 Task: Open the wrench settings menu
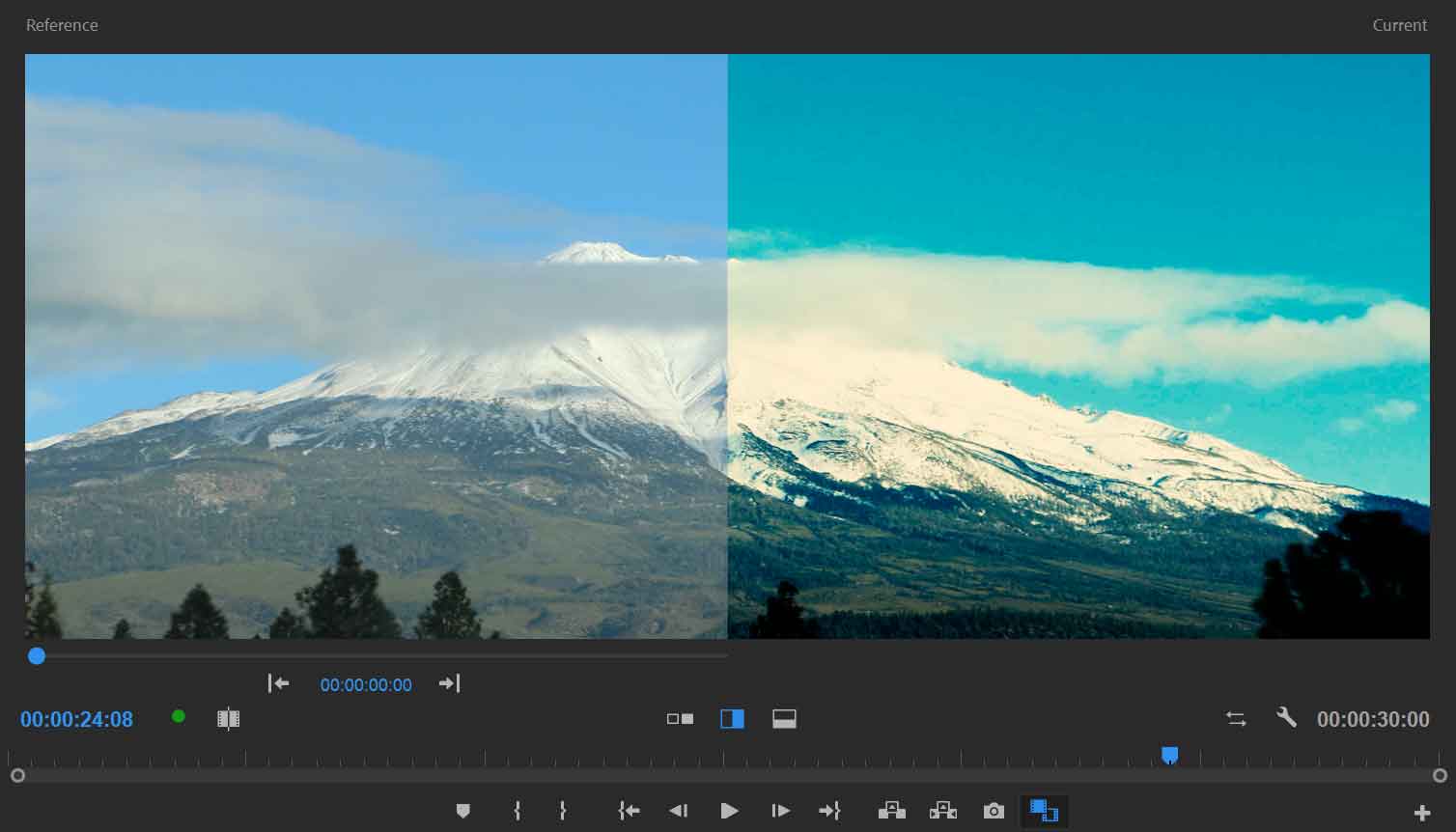pos(1286,717)
